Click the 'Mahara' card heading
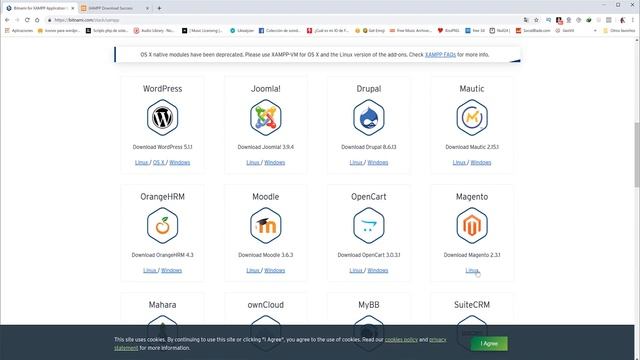The width and height of the screenshot is (640, 360). 162,305
